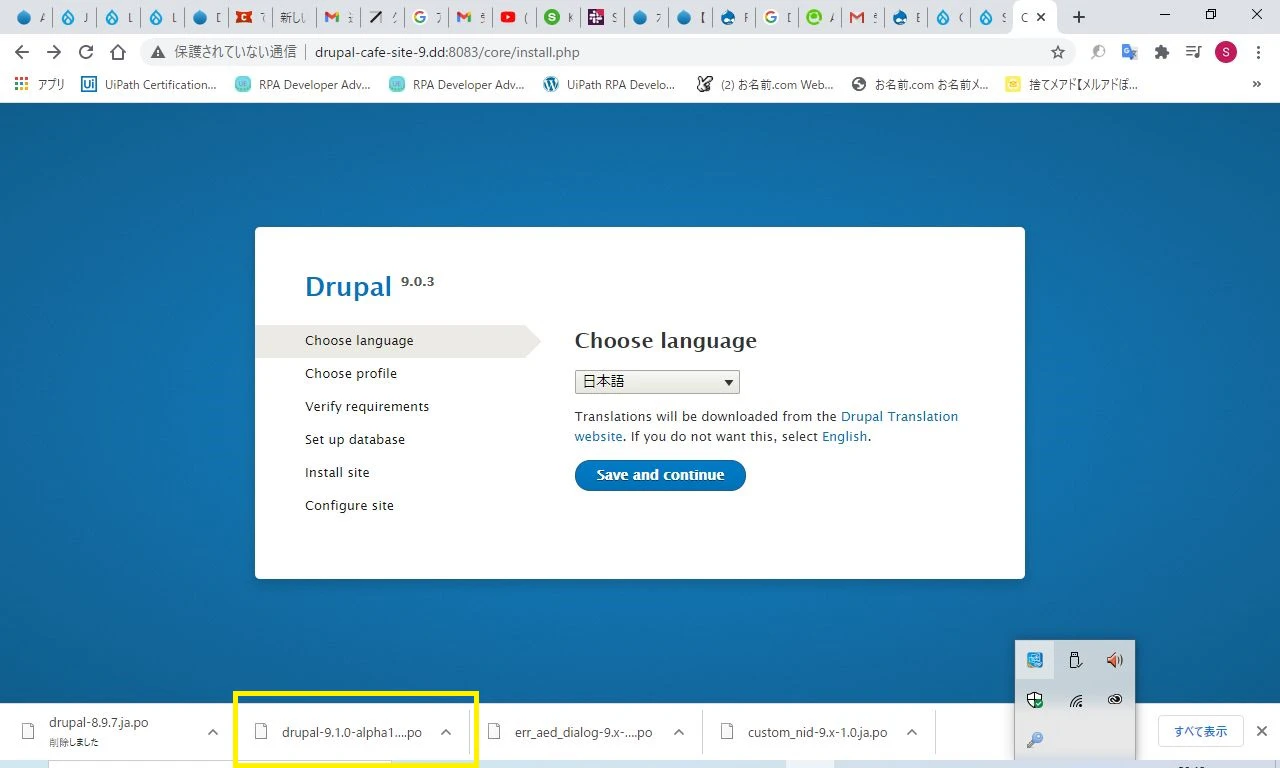This screenshot has width=1280, height=768.
Task: Click the すべて表示 show-all downloads button
Action: pyautogui.click(x=1200, y=731)
